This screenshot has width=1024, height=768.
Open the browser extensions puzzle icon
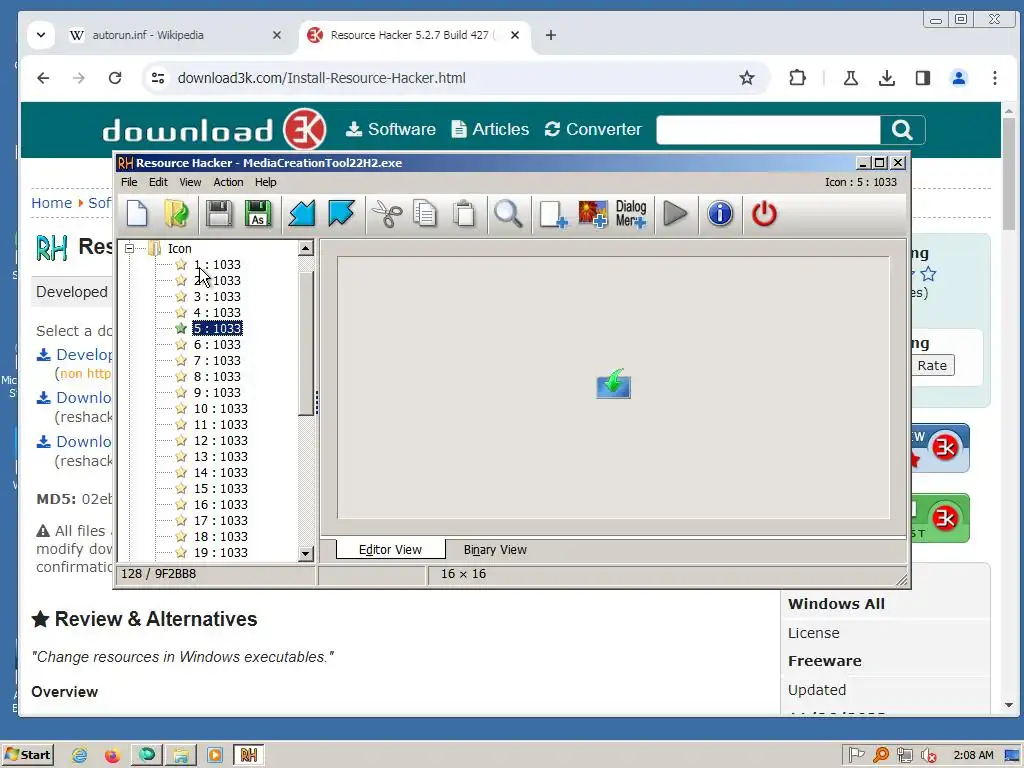(797, 78)
